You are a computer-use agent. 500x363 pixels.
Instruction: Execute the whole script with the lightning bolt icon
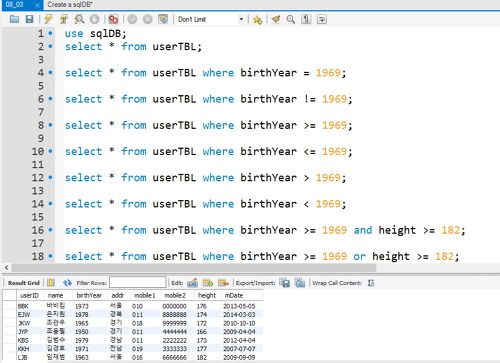(49, 19)
